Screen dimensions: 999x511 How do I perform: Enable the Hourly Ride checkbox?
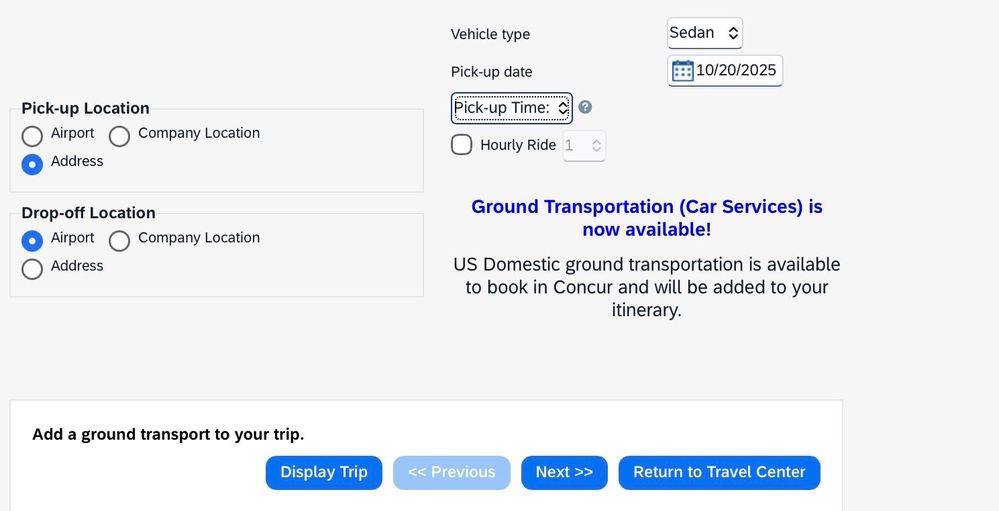[x=461, y=145]
